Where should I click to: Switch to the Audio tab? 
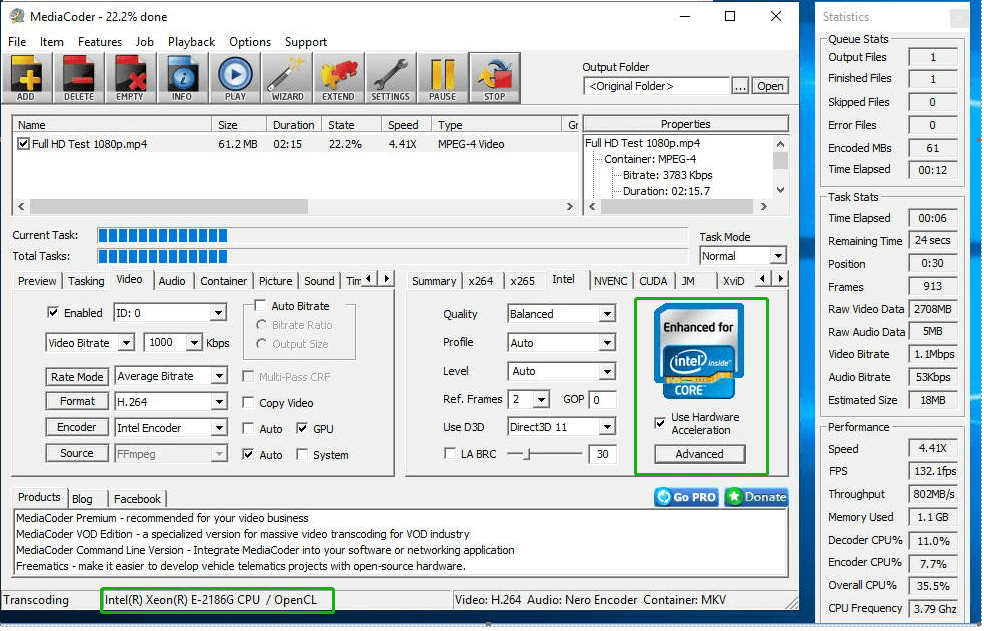(x=171, y=281)
